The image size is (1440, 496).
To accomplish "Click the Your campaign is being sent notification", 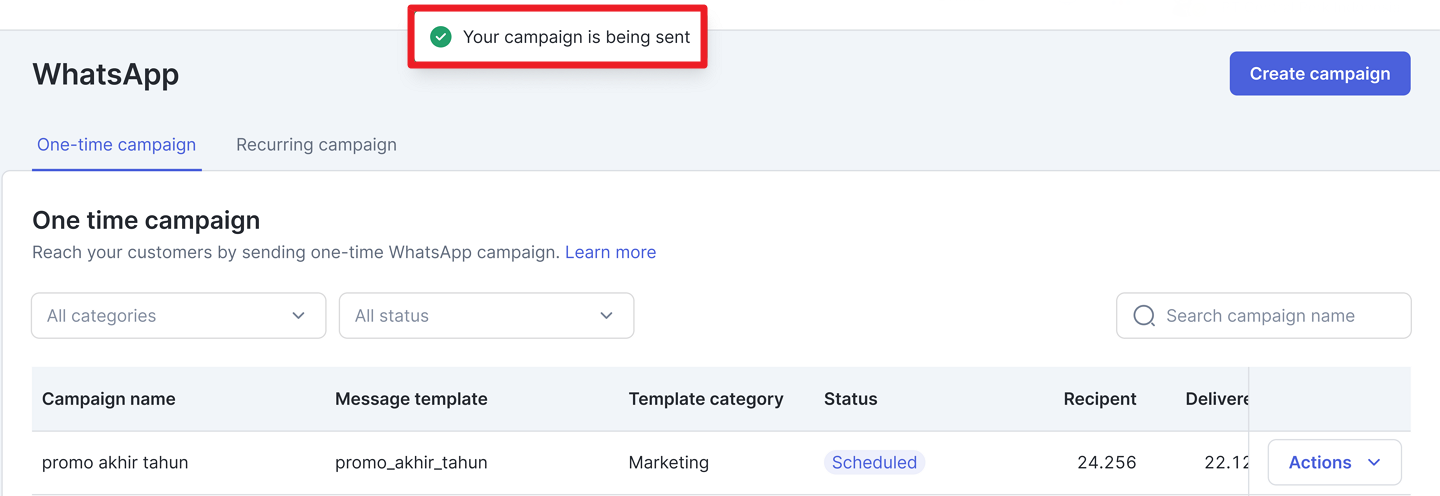I will point(558,37).
